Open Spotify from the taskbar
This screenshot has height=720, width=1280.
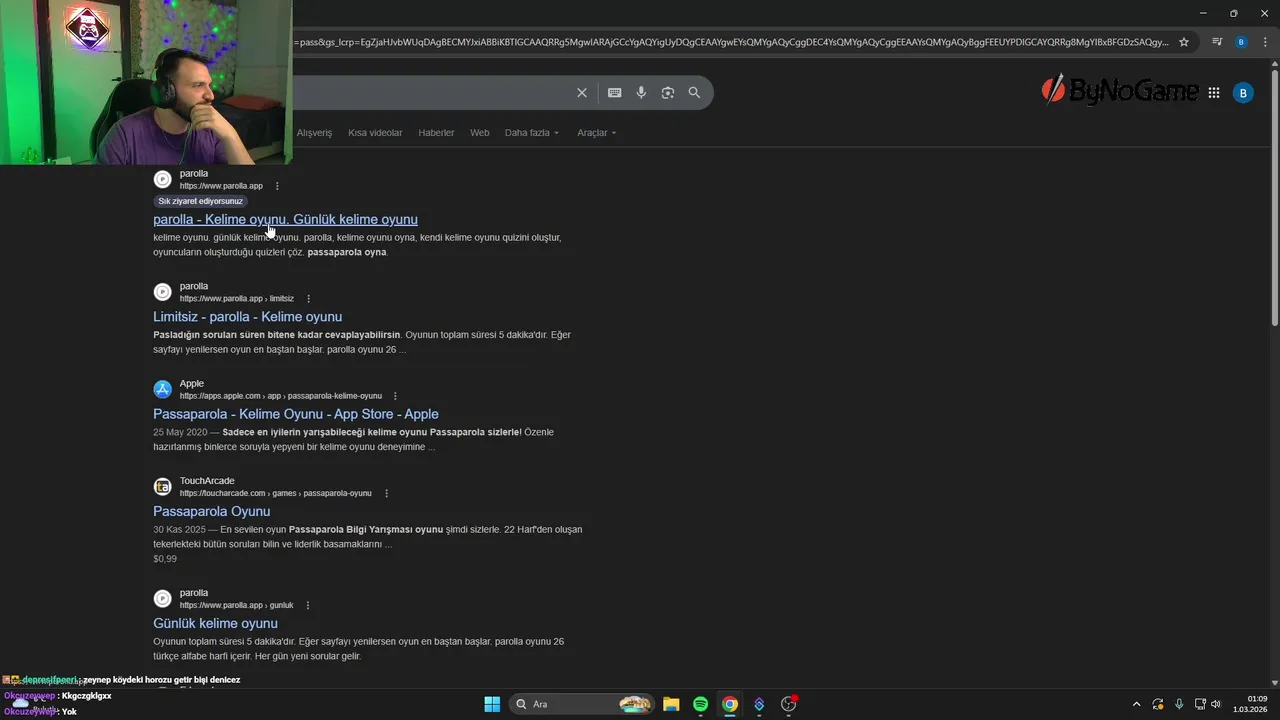coord(701,704)
